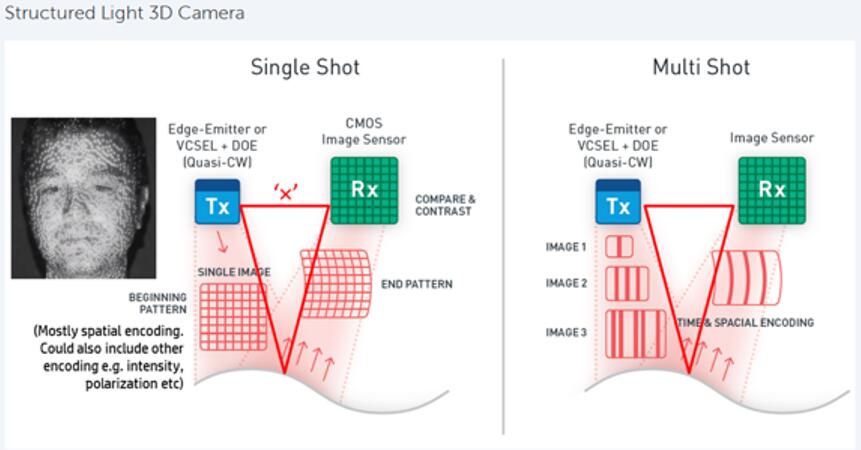Click the Structured Light 3D Camera title

click(x=125, y=13)
